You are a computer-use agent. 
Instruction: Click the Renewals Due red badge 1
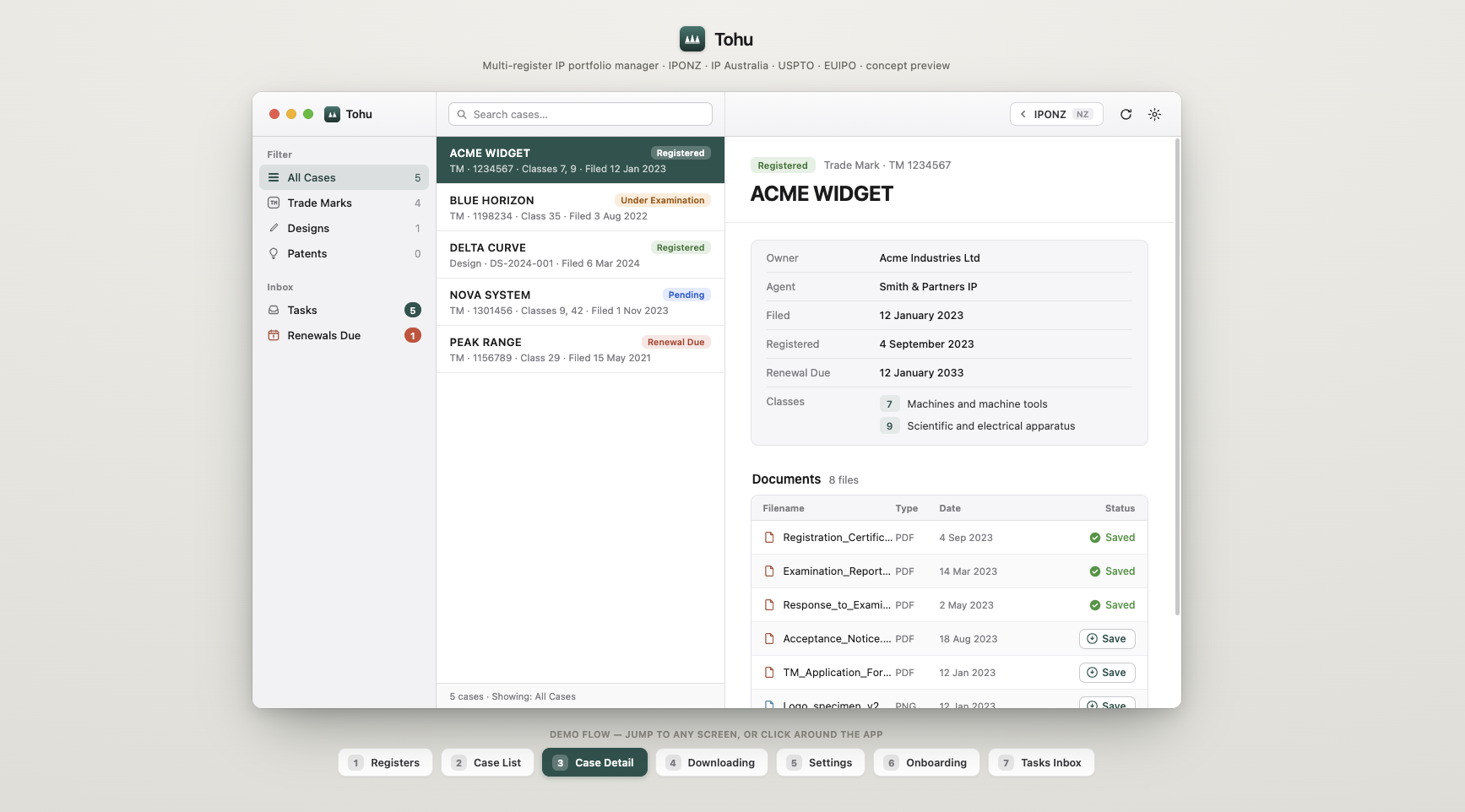click(413, 336)
